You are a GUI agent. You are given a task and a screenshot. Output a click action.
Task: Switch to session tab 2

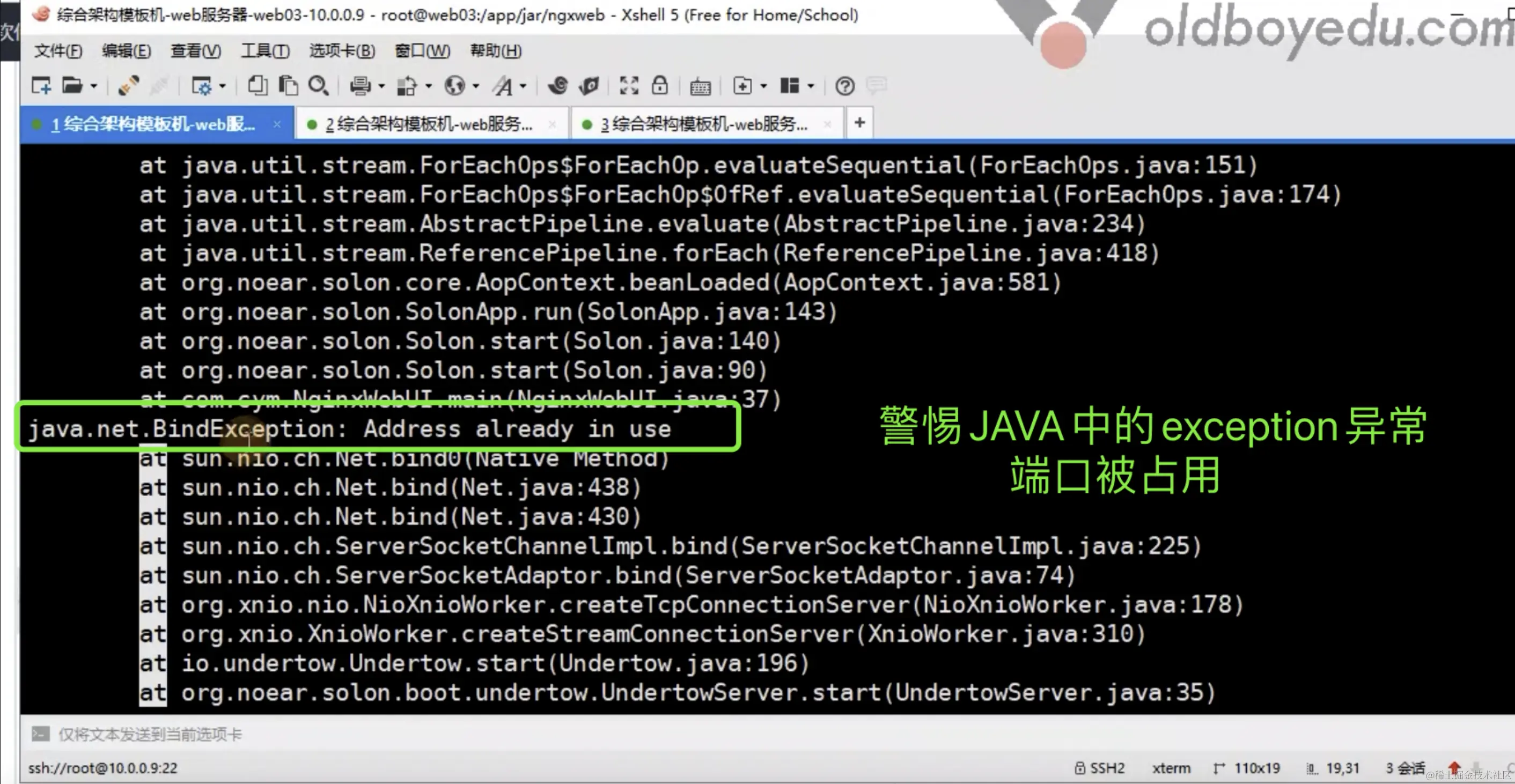pos(428,124)
